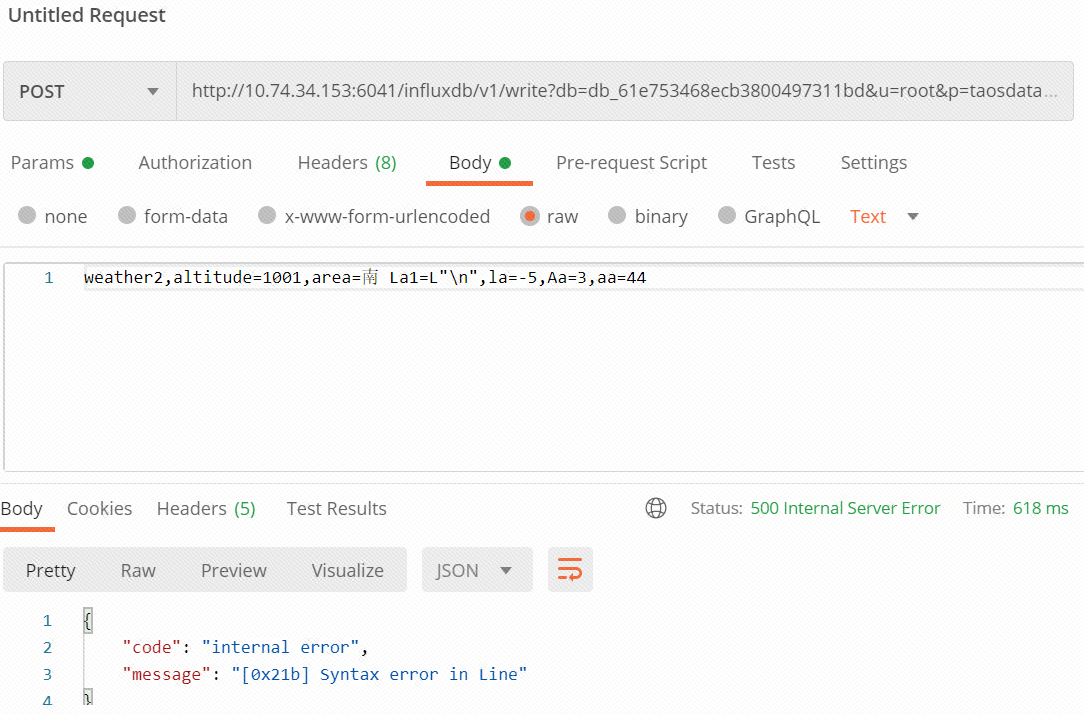Select the binary body option
Screen dimensions: 1084x715
[648, 216]
